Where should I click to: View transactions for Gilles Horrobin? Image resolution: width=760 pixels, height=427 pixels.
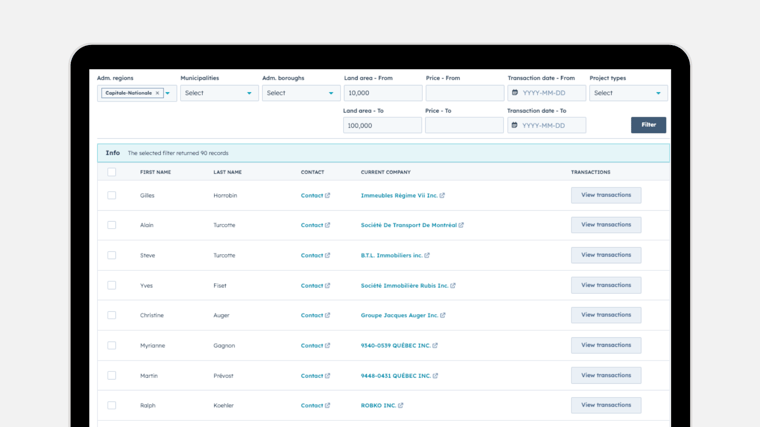click(606, 195)
